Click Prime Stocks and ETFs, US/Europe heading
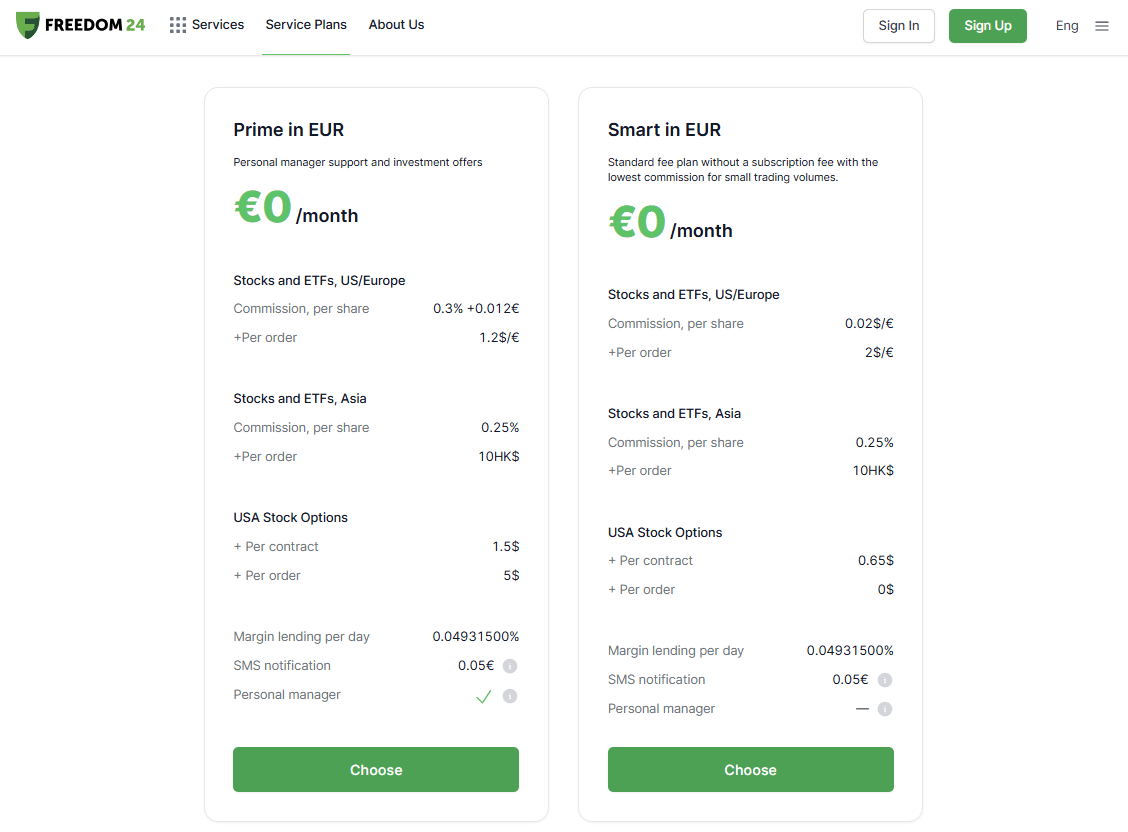The image size is (1128, 832). (x=319, y=280)
